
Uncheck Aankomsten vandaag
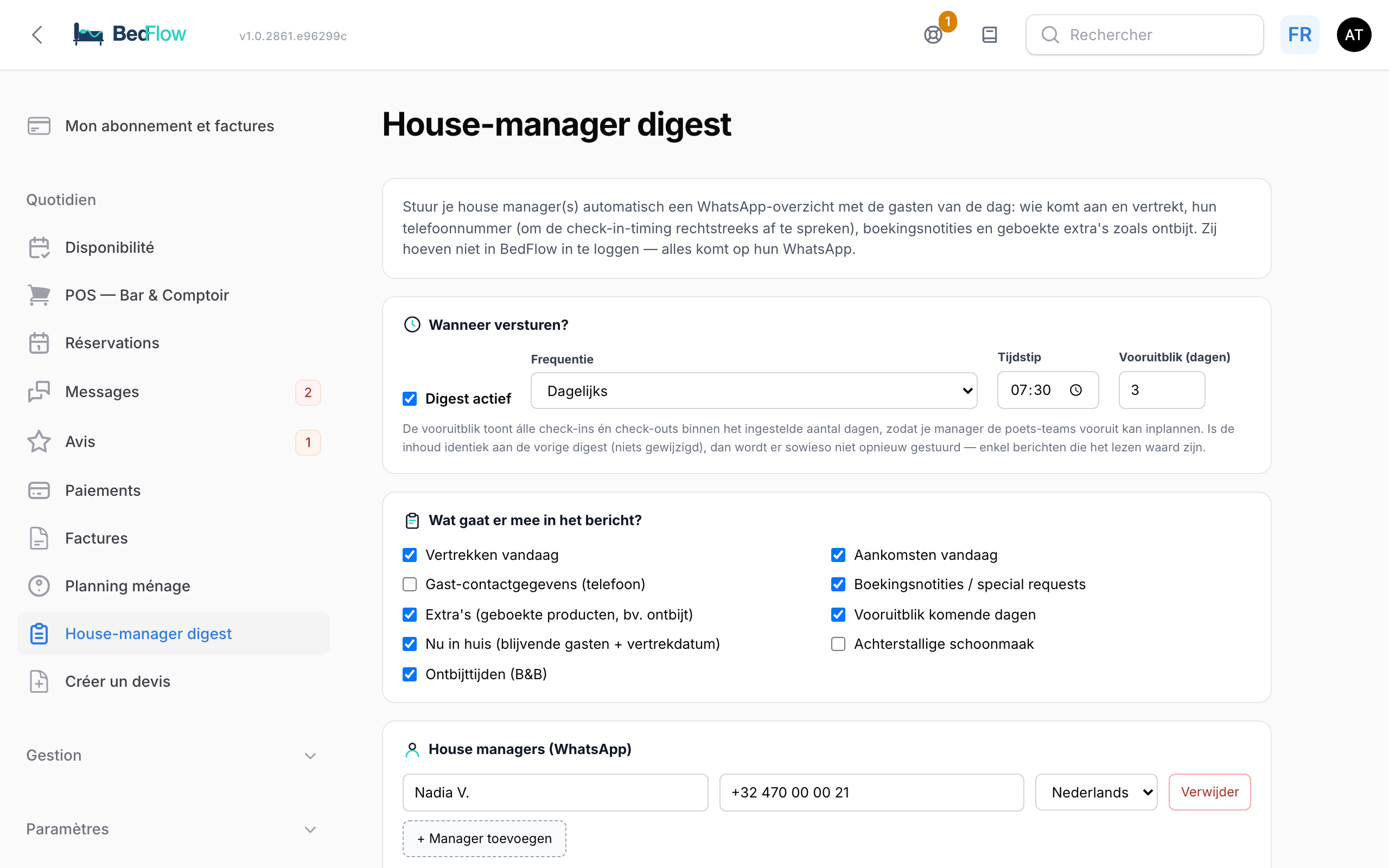tap(839, 555)
